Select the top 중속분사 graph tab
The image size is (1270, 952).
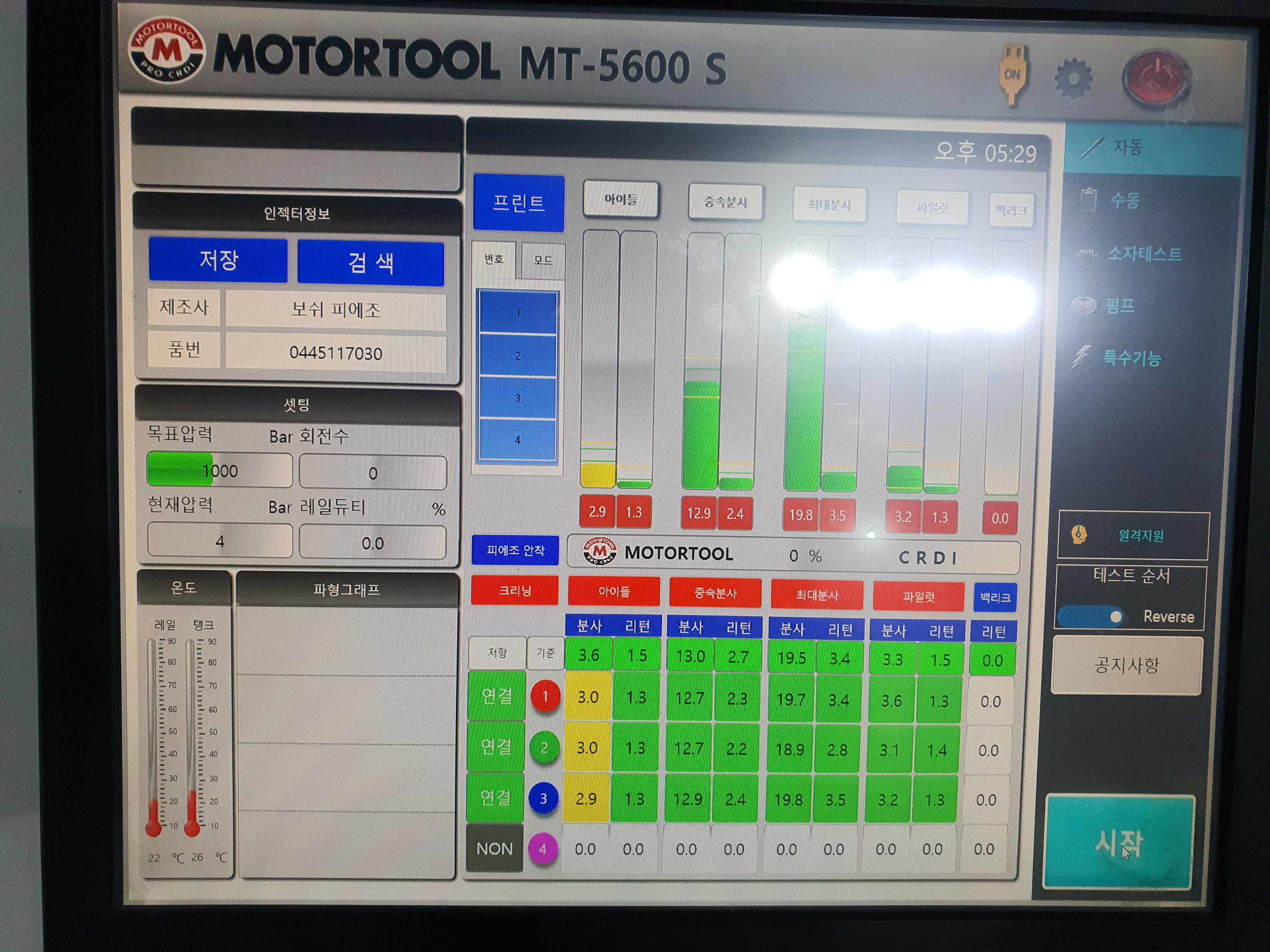(725, 202)
